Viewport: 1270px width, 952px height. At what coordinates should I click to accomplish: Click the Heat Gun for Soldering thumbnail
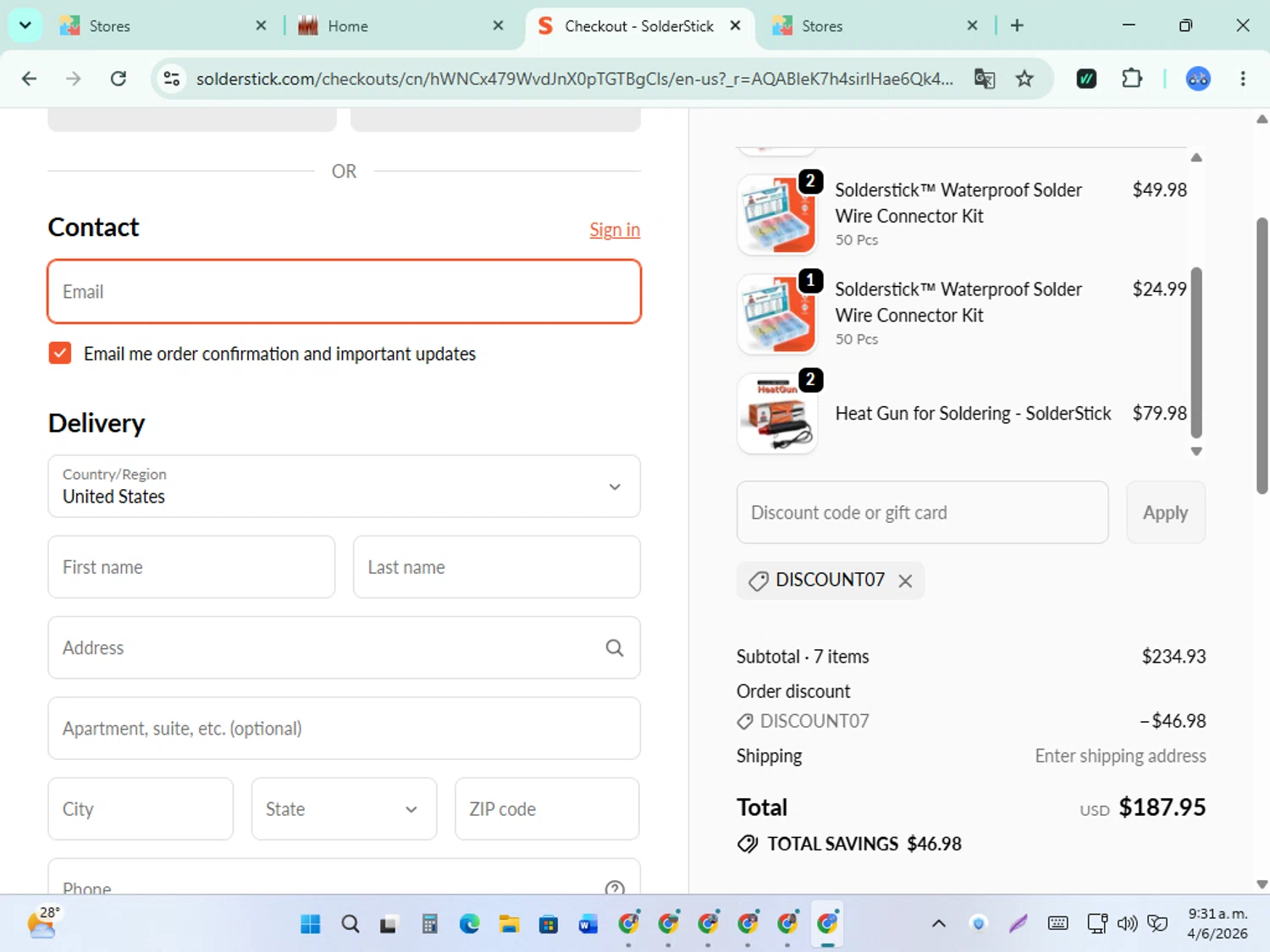(x=777, y=413)
